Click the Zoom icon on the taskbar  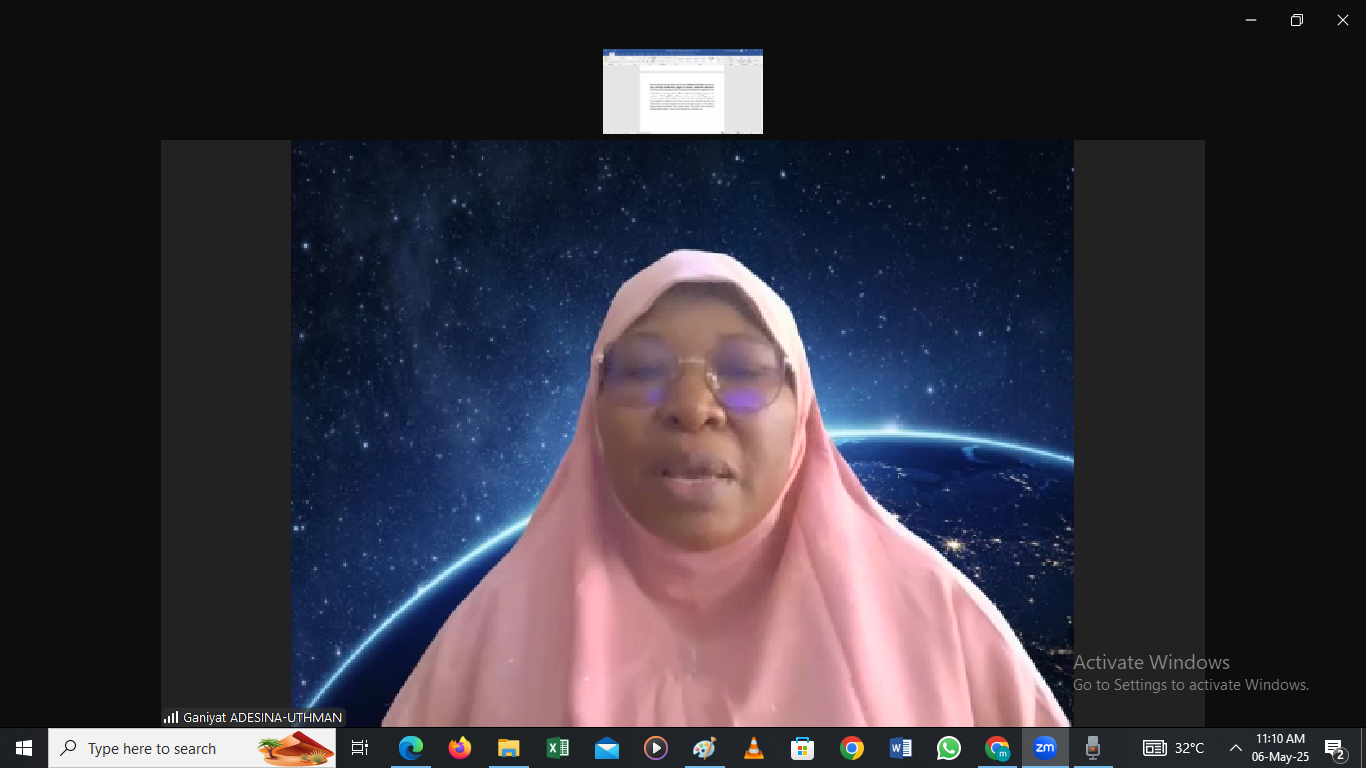pyautogui.click(x=1045, y=748)
